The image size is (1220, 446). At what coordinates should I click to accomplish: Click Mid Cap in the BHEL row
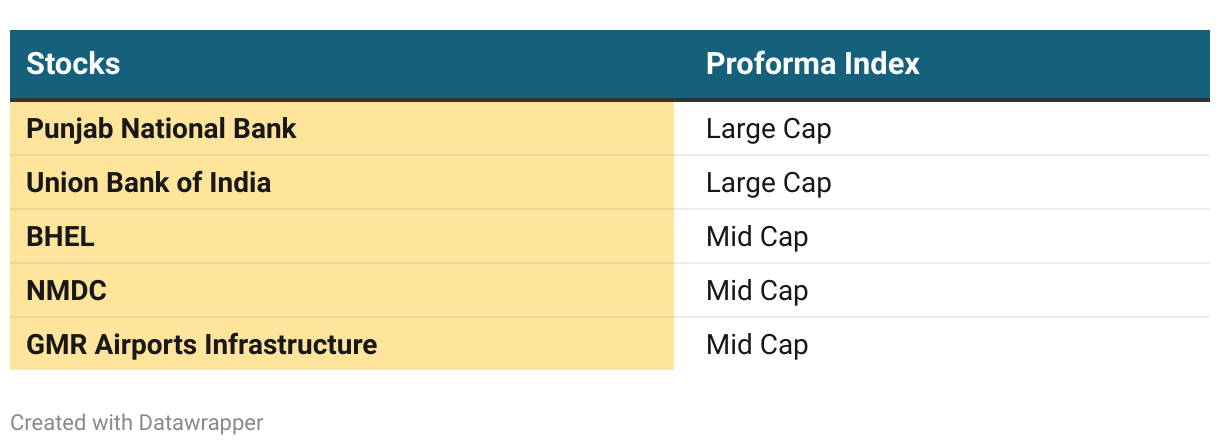(x=756, y=237)
